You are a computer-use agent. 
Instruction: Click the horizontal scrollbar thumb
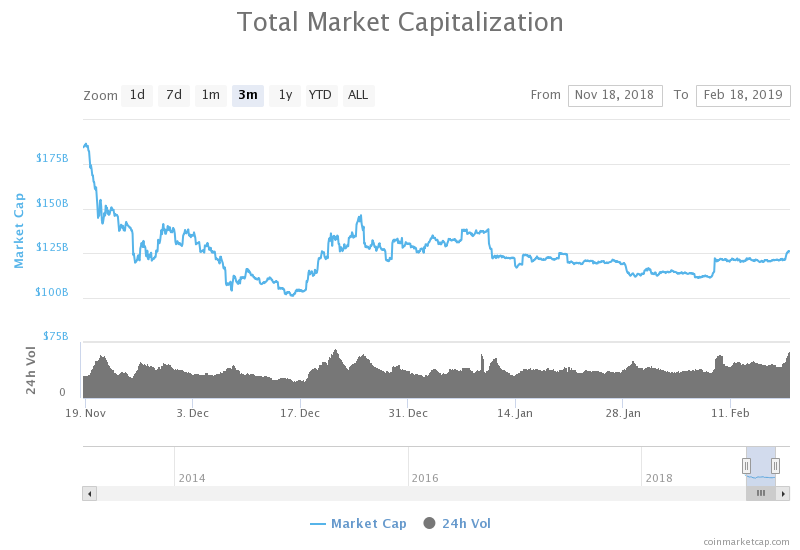[x=761, y=493]
